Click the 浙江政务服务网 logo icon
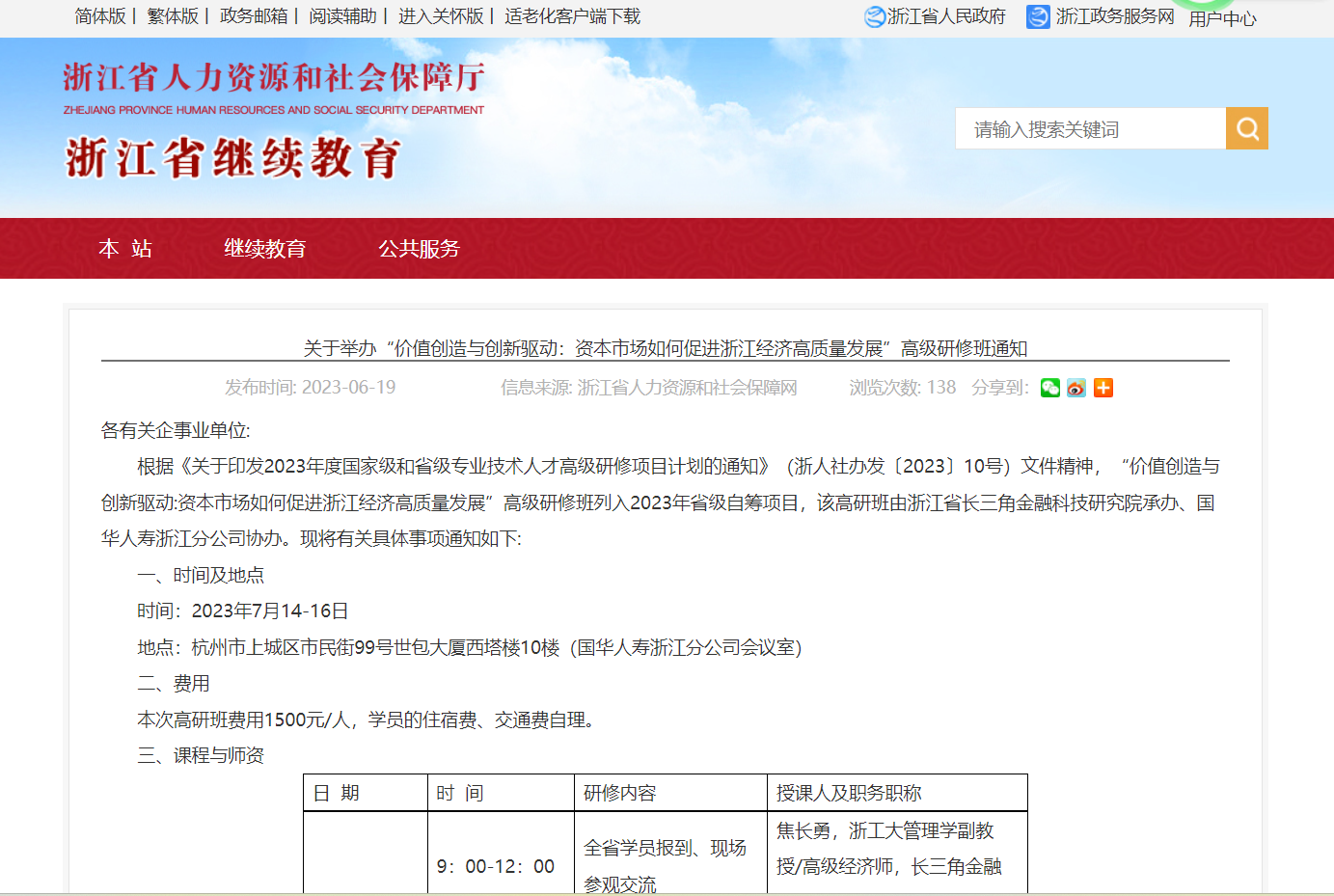Screen dimensions: 1334x896 coord(1038,16)
